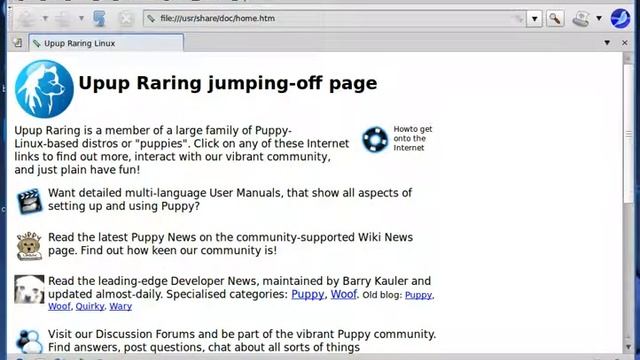Click the vertical scrollbar thumb
The width and height of the screenshot is (640, 360).
(x=628, y=134)
